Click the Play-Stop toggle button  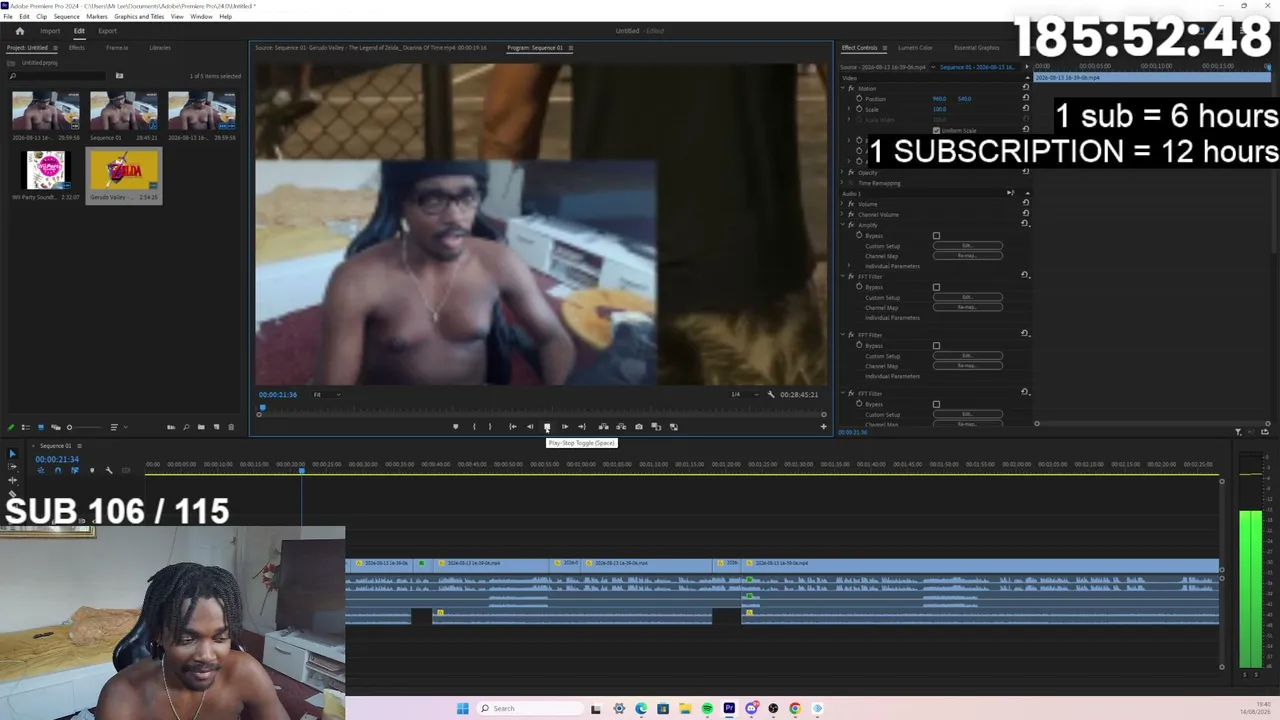547,427
